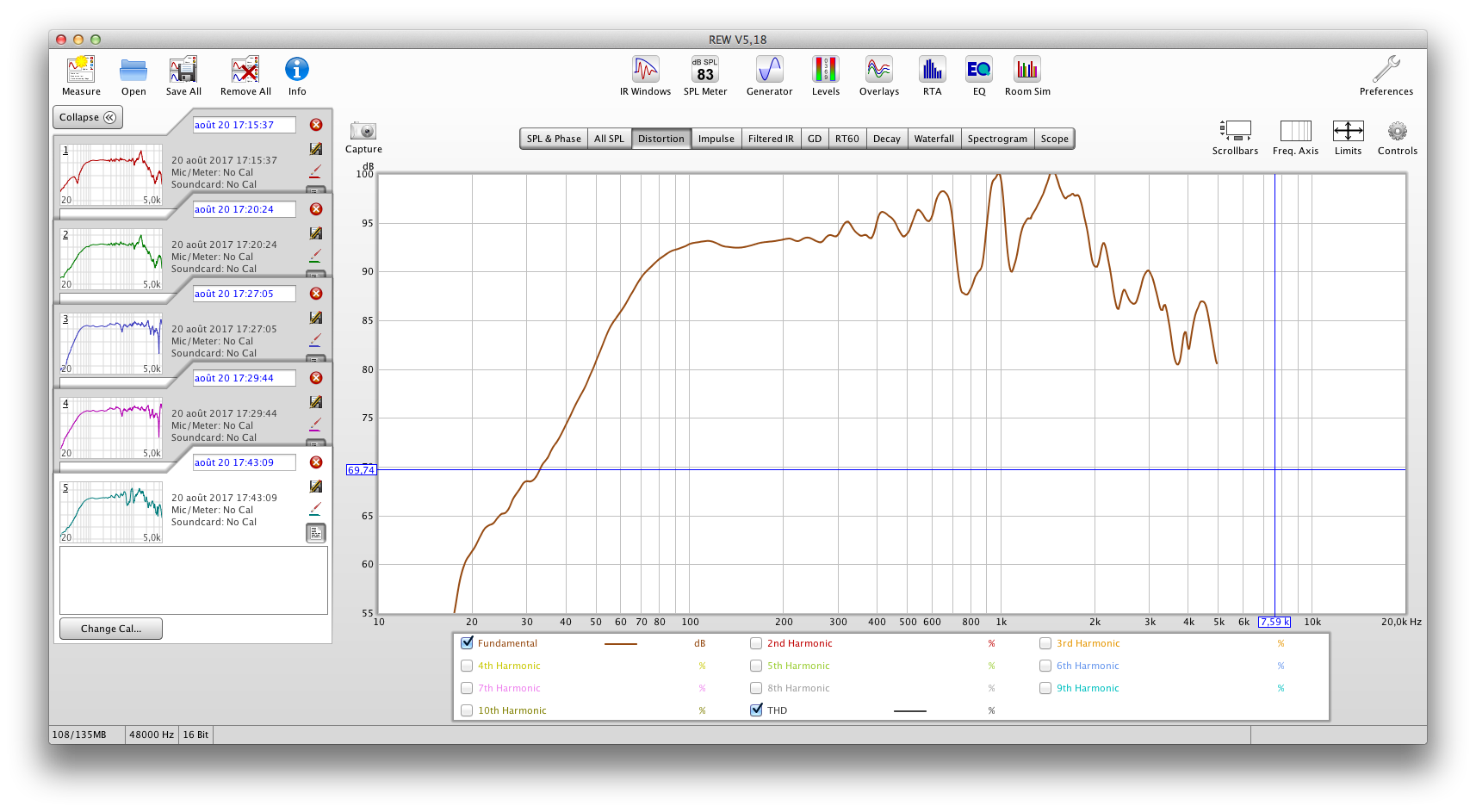
Task: Collapse the measurements panel
Action: pos(88,117)
